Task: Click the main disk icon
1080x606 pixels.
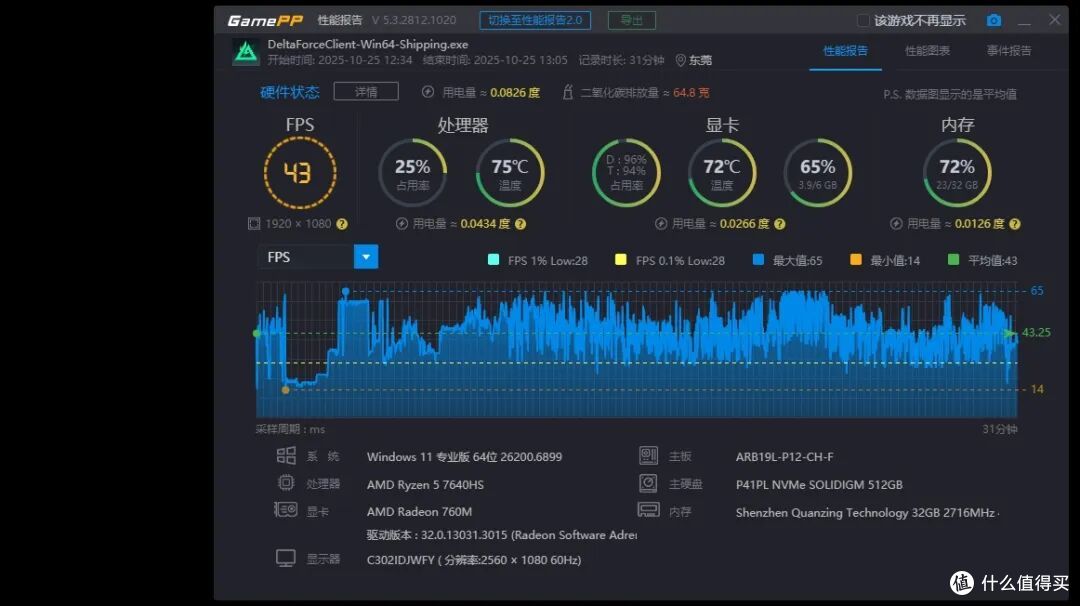Action: click(x=648, y=483)
